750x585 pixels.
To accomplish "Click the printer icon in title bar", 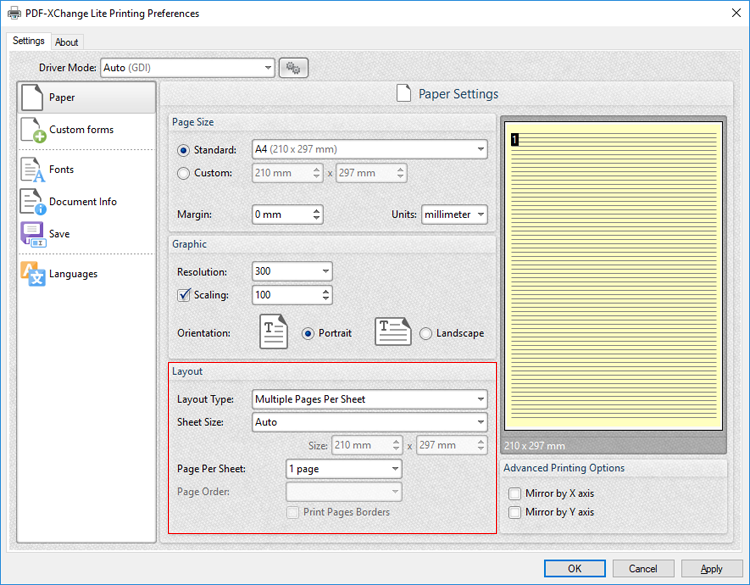I will pos(14,13).
